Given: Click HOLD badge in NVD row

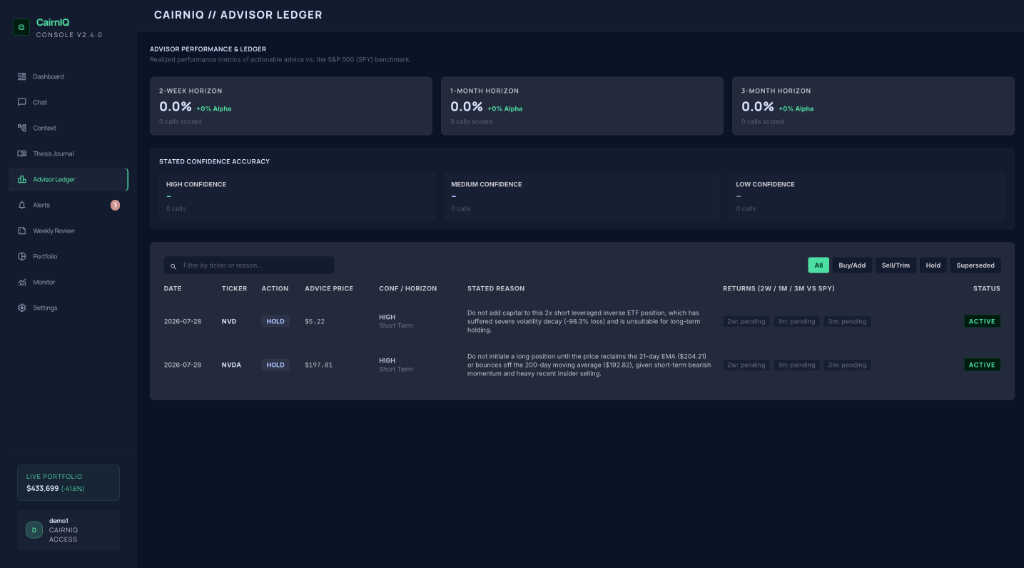Looking at the screenshot, I should (x=275, y=321).
